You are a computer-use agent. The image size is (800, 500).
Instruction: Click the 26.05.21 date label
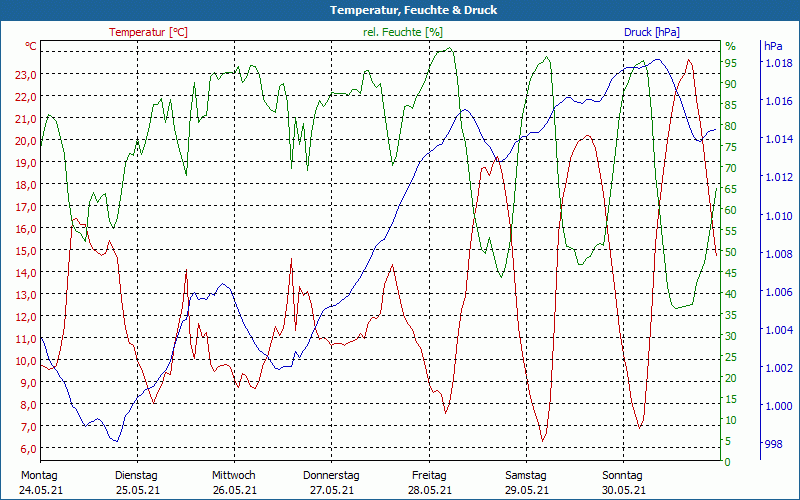click(235, 490)
